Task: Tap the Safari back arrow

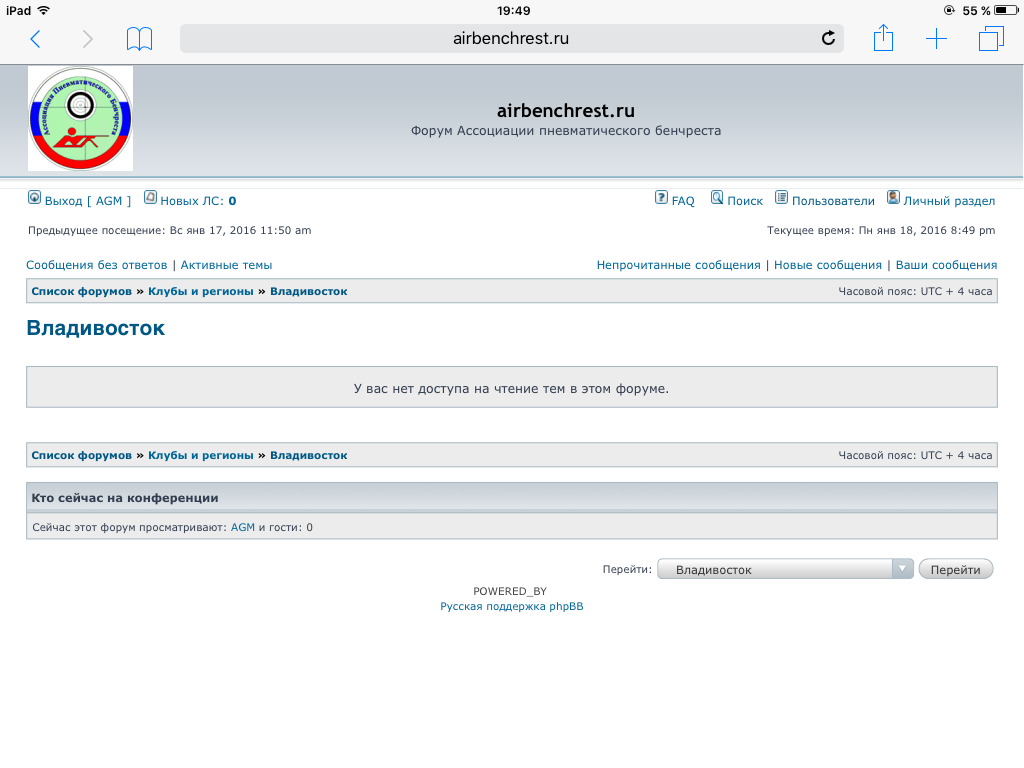Action: coord(36,39)
